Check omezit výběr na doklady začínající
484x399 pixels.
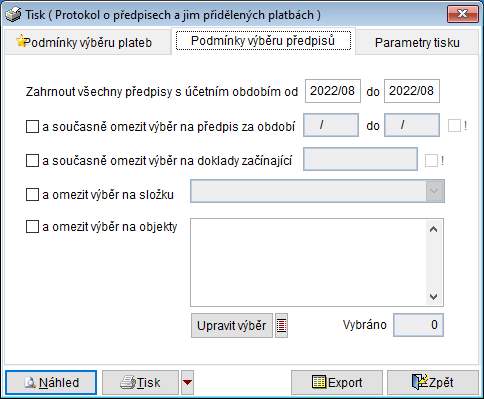32,161
